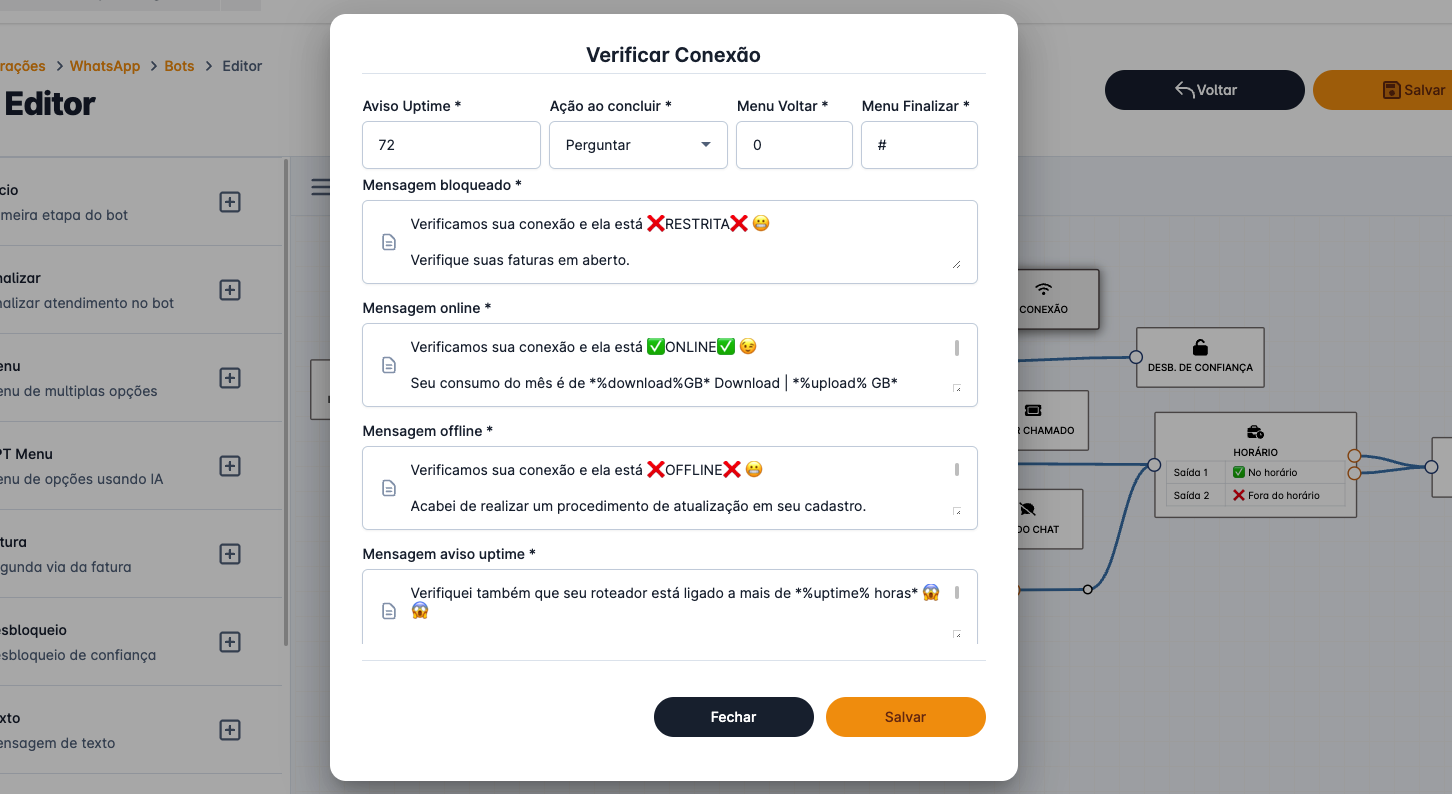The image size is (1452, 794).
Task: Click the Menu Finalizar input containing #
Action: click(x=919, y=145)
